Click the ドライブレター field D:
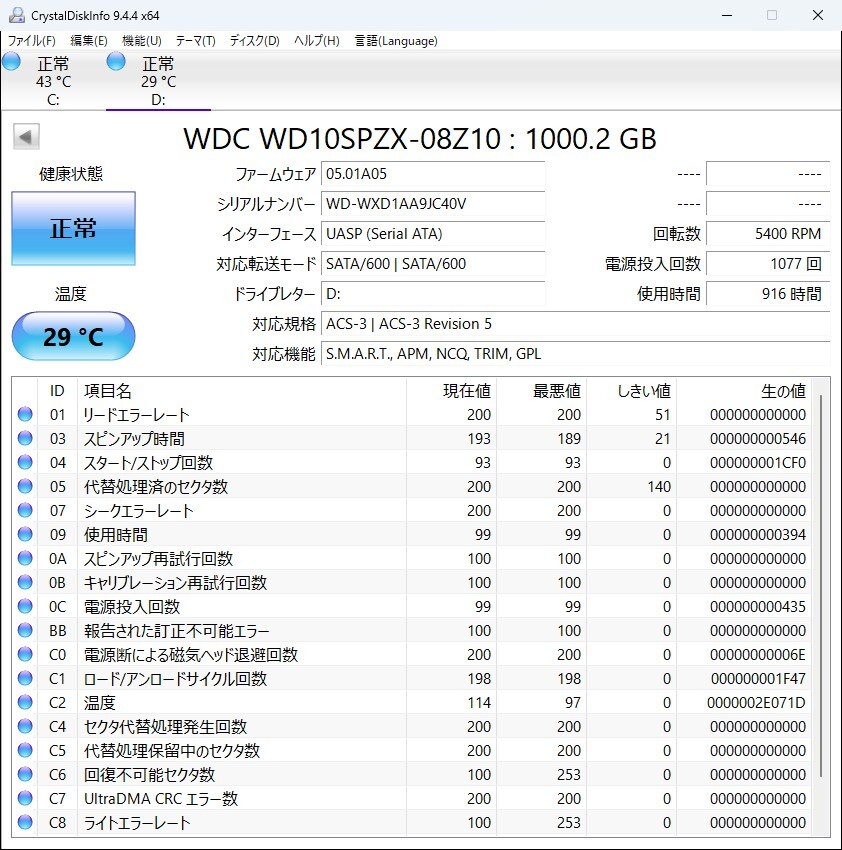Image resolution: width=842 pixels, height=850 pixels. [x=433, y=294]
